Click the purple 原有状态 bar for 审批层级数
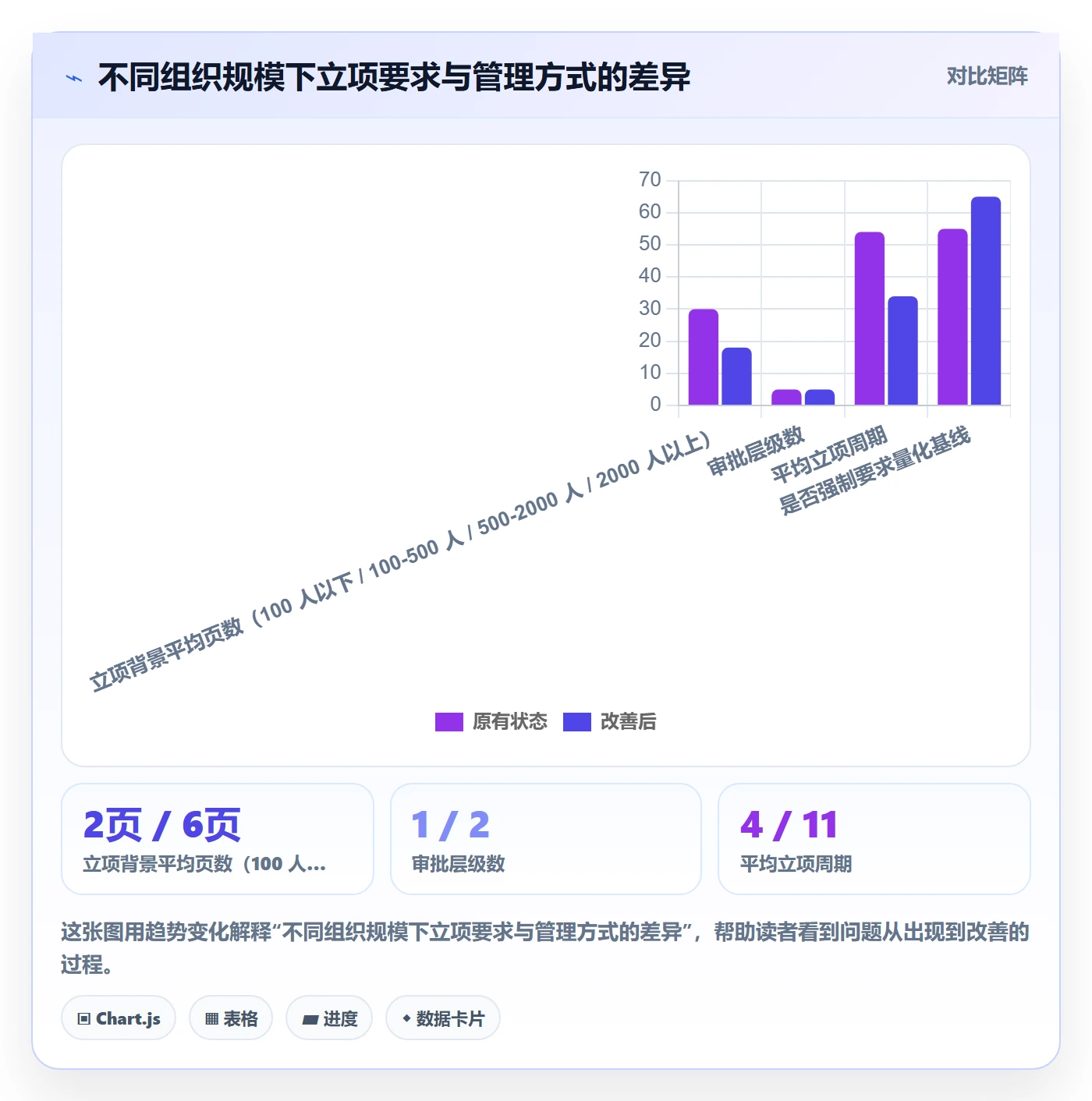The height and width of the screenshot is (1101, 1092). point(786,398)
